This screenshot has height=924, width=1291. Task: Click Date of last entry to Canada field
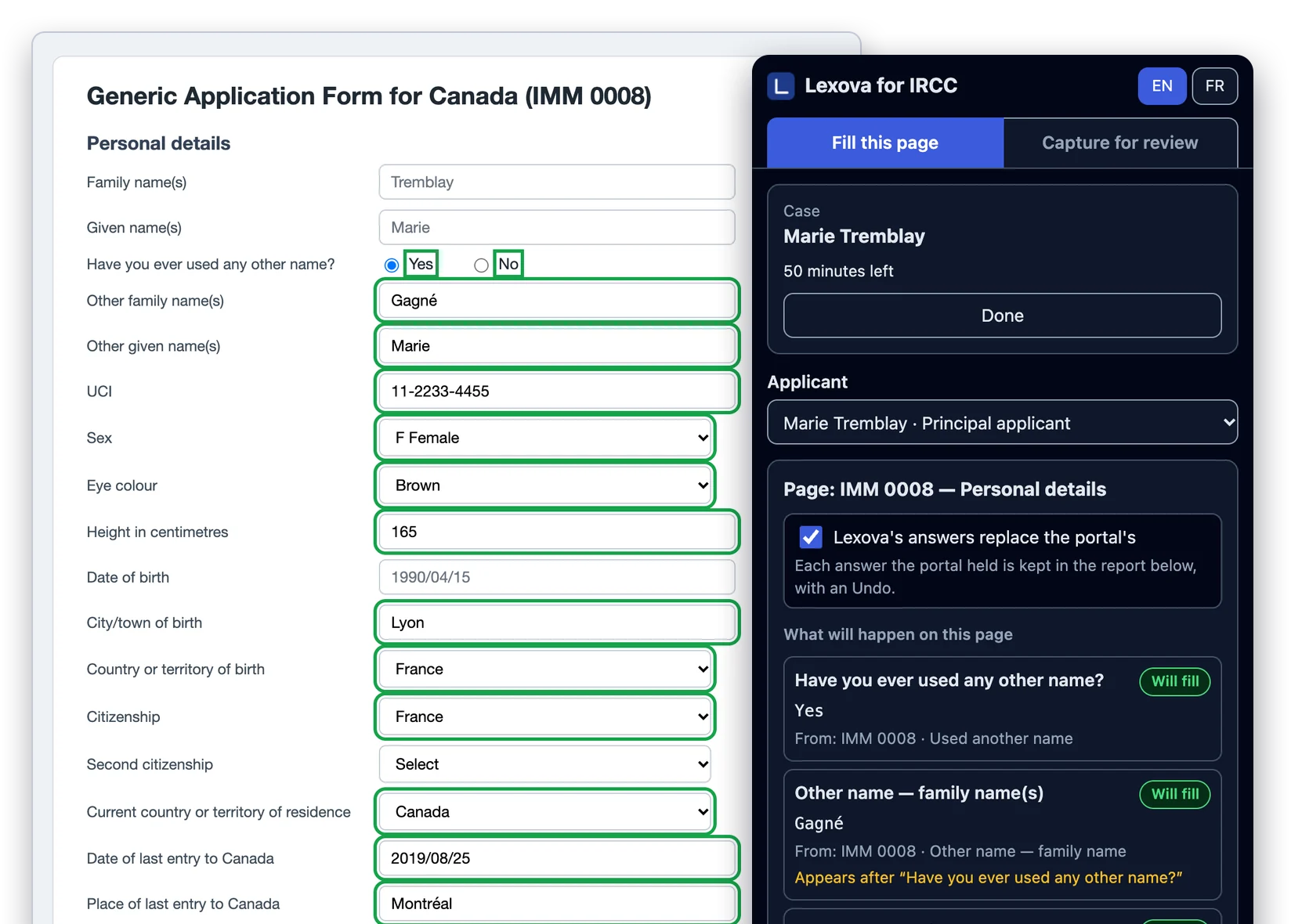coord(557,858)
